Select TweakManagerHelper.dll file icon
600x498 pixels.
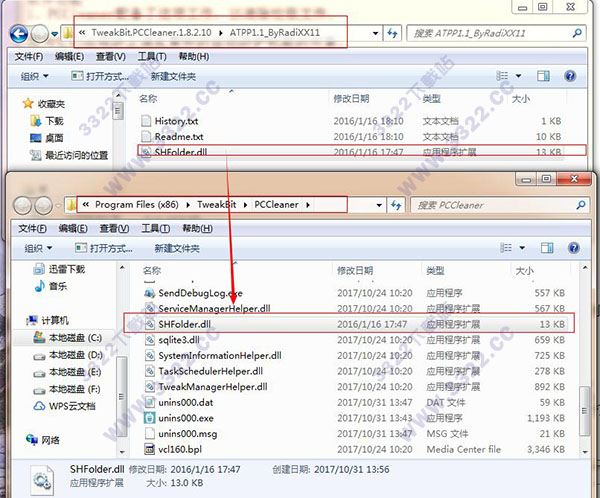(x=150, y=387)
